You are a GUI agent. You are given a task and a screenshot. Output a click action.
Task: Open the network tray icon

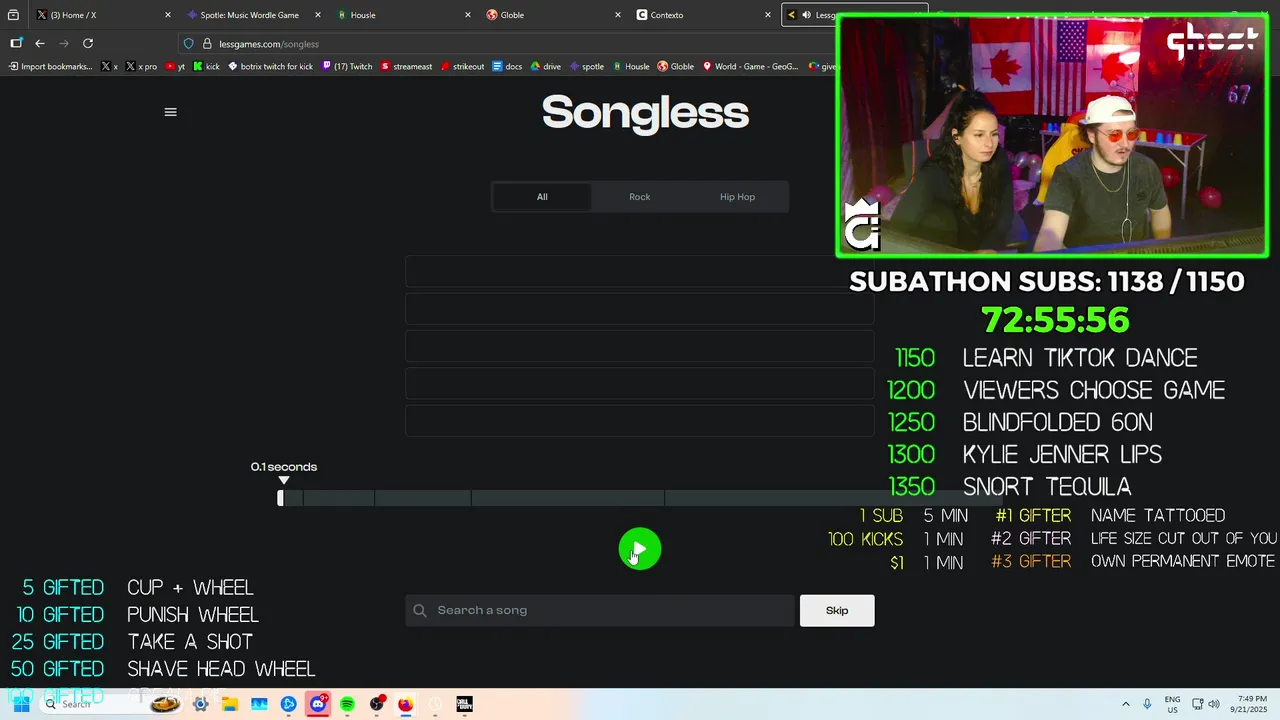click(x=1196, y=704)
